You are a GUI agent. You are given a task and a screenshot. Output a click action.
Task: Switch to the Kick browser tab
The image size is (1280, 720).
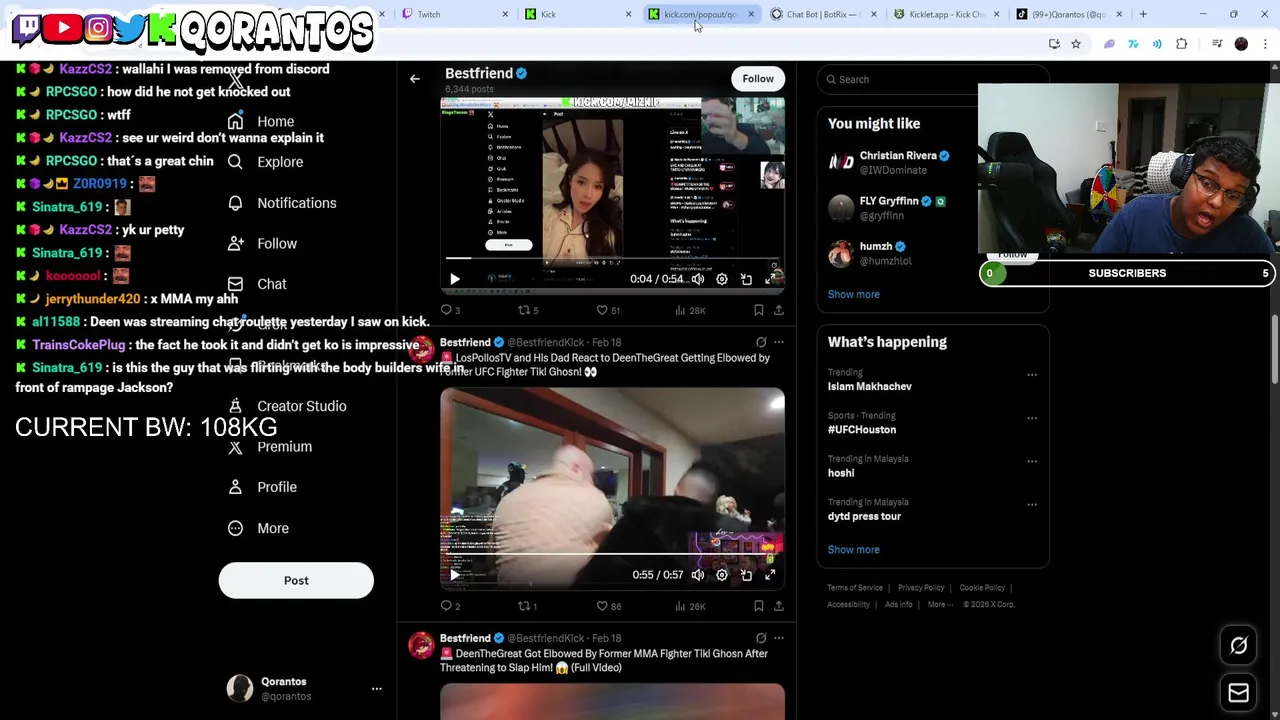tap(578, 14)
